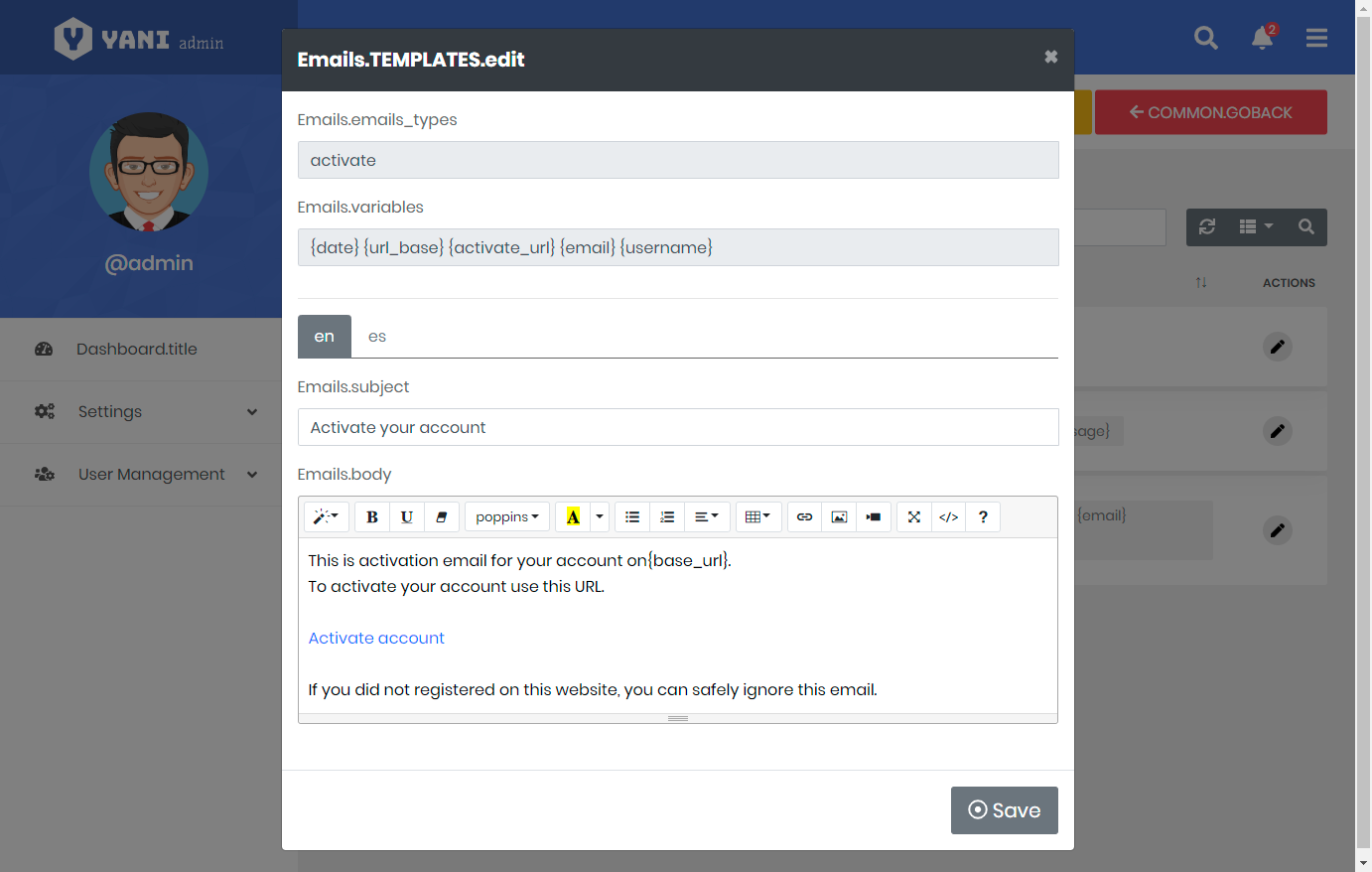Toggle bold formatting in the editor
This screenshot has width=1372, height=872.
click(x=372, y=516)
